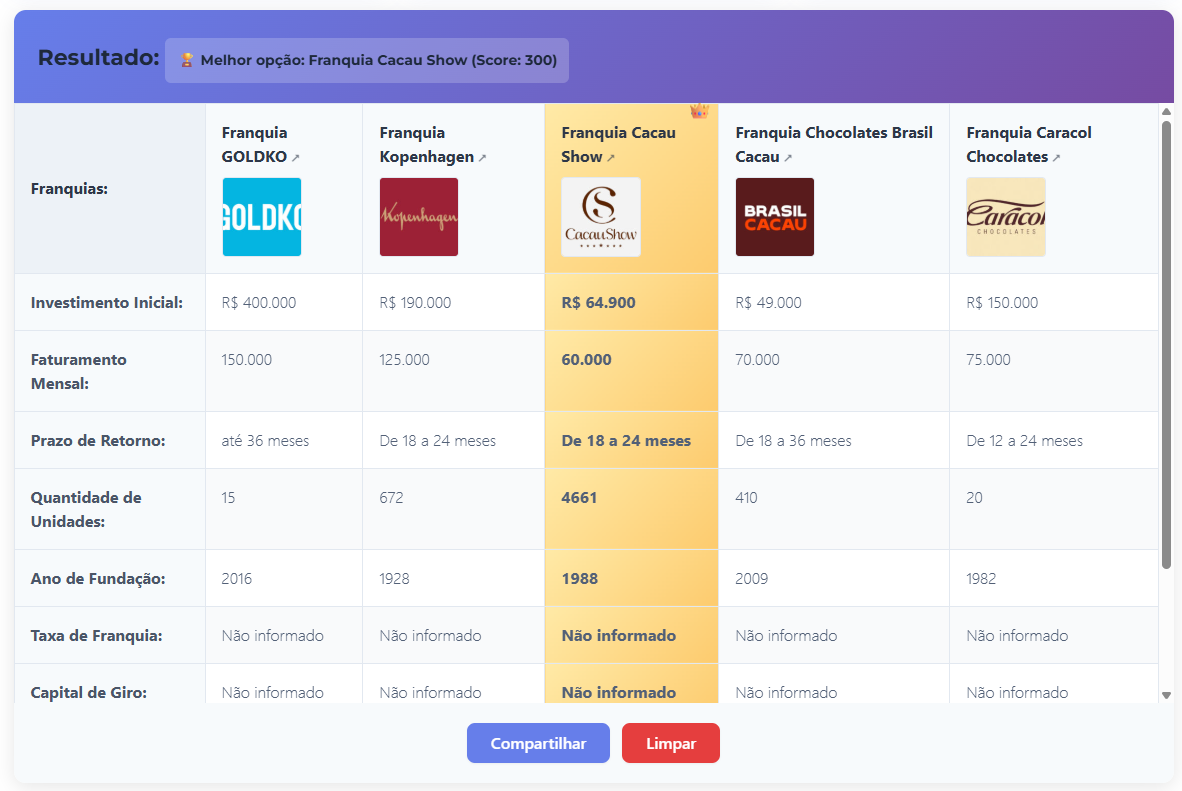Click the scrollbar down arrow

pos(1166,695)
